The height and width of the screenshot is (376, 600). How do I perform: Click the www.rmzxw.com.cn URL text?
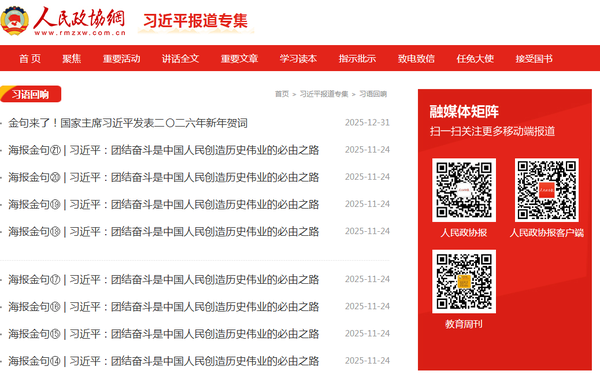pyautogui.click(x=80, y=33)
